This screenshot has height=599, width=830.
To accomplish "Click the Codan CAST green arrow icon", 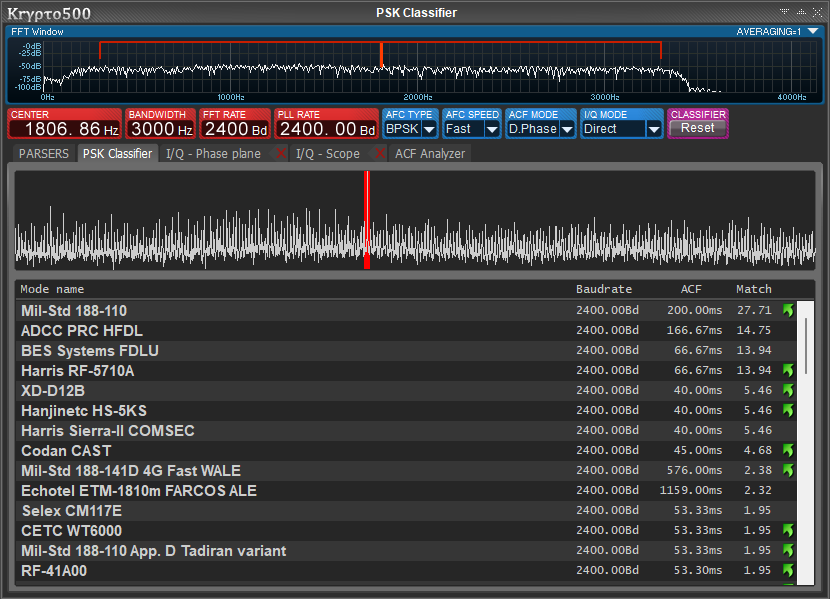I will tap(788, 450).
